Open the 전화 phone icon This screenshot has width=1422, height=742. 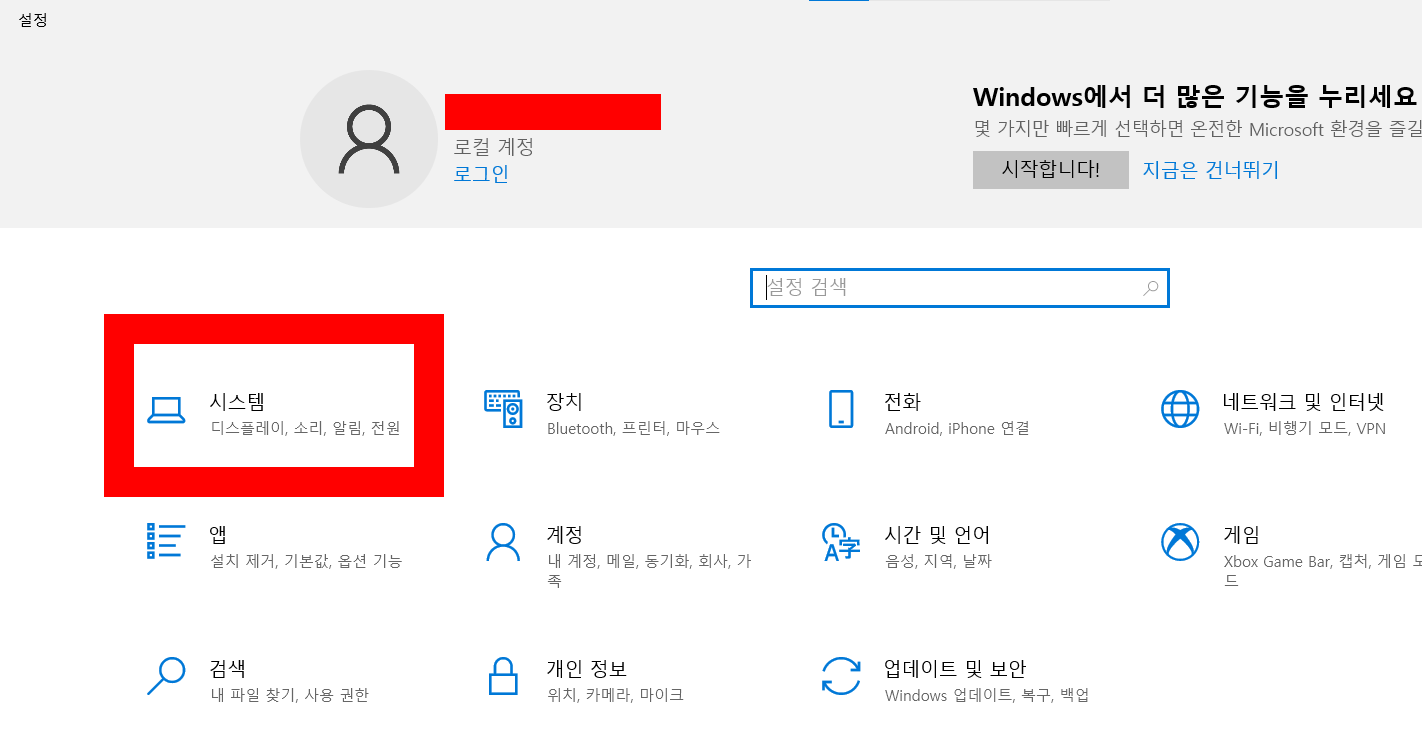(841, 409)
